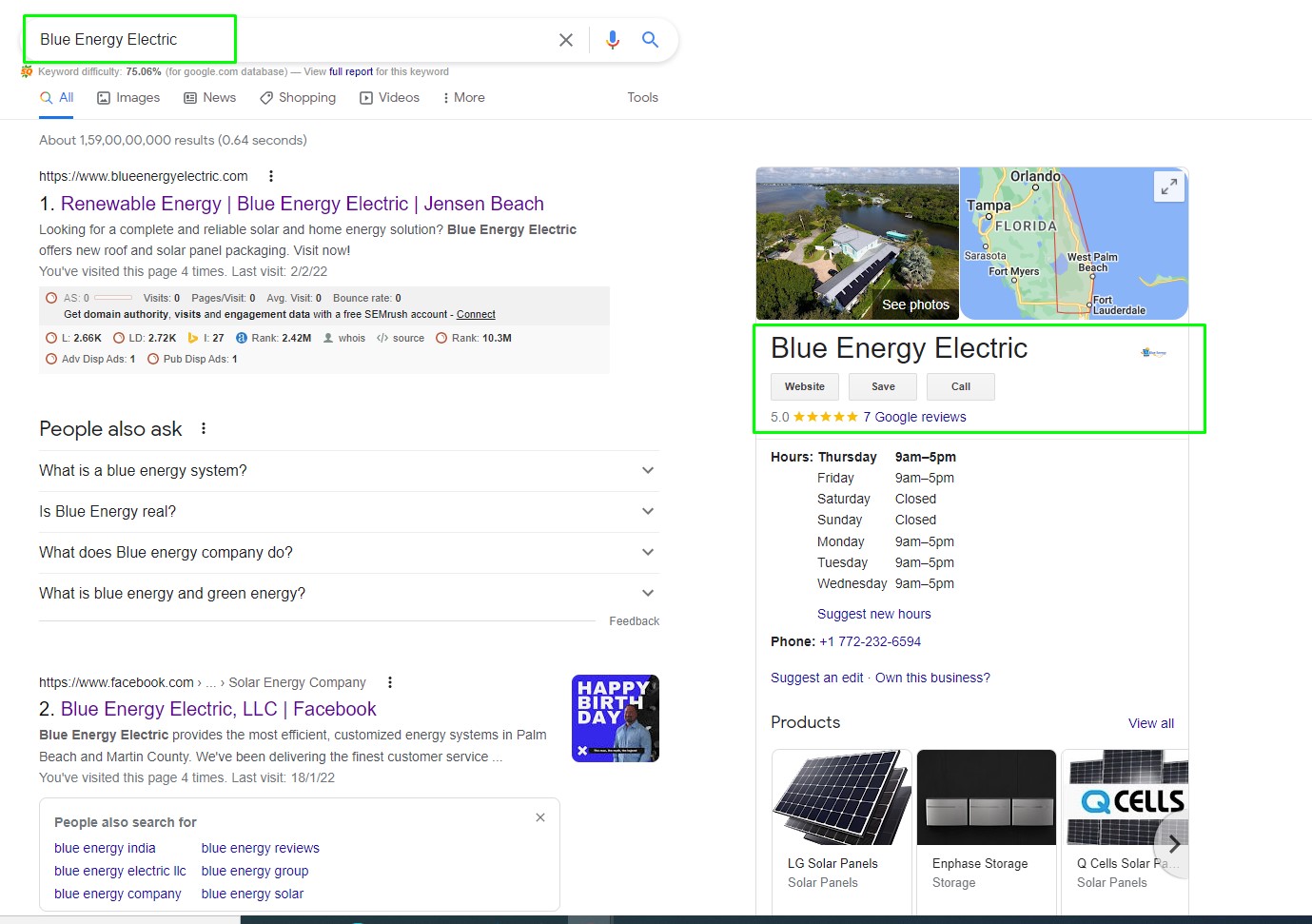
Task: Open full report keyword link
Action: click(351, 71)
